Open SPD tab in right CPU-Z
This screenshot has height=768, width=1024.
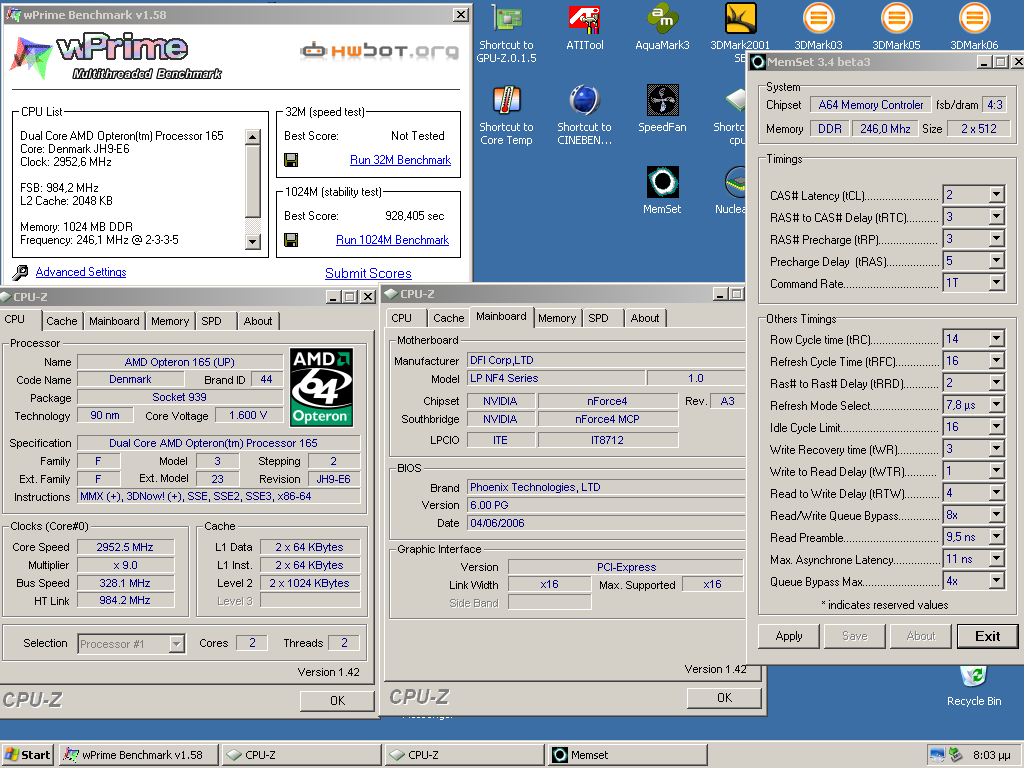pos(599,318)
